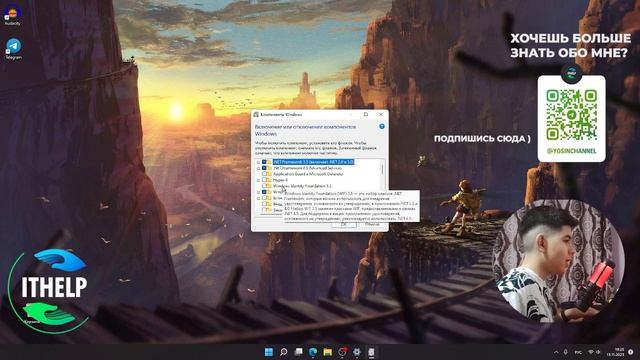Image resolution: width=640 pixels, height=360 pixels.
Task: Click OK in Windows Features dialog
Action: pyautogui.click(x=344, y=224)
